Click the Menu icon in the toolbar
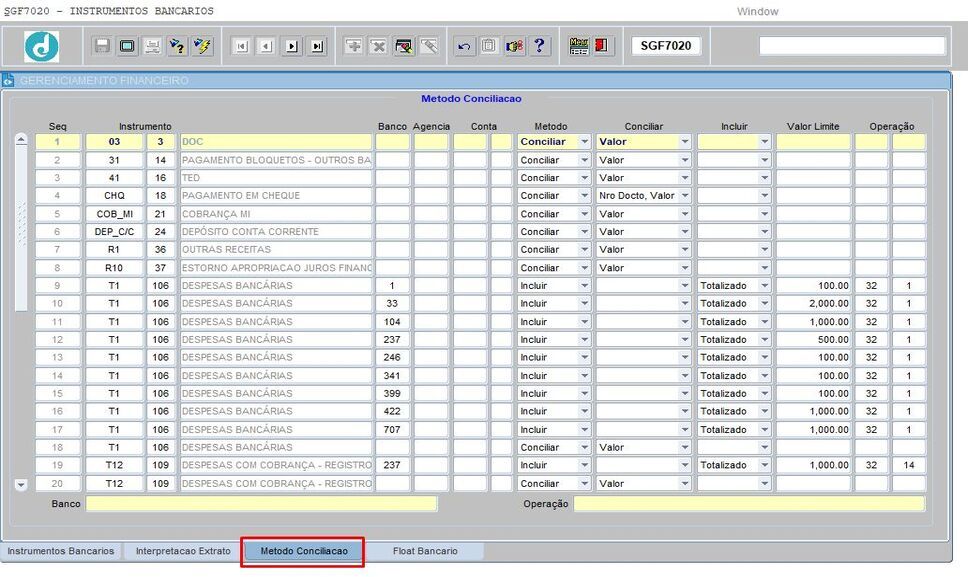This screenshot has height=577, width=968. 578,46
